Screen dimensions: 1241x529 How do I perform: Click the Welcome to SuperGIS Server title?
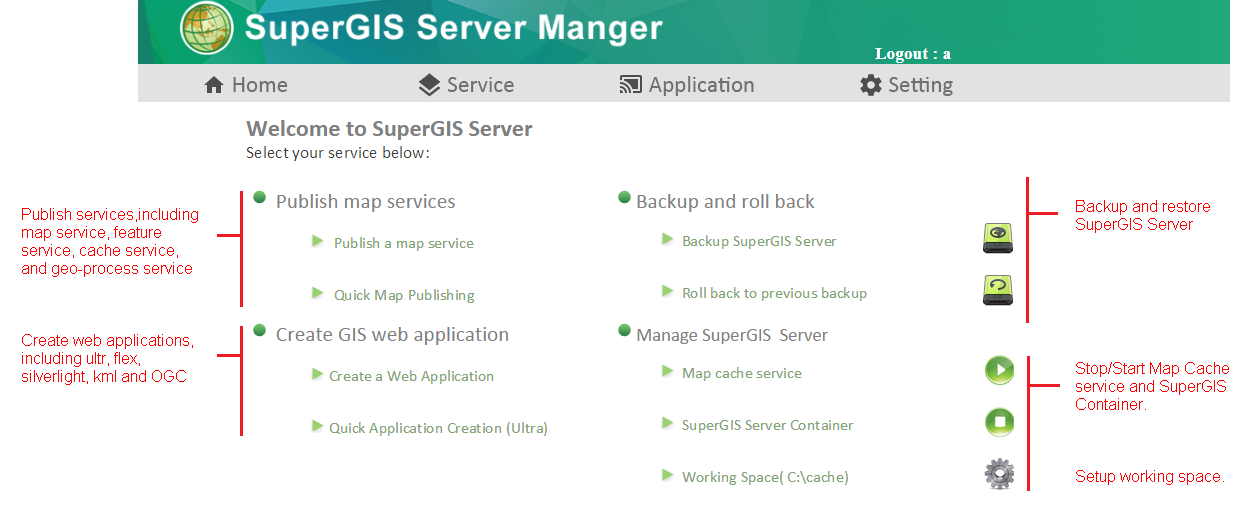click(x=389, y=128)
